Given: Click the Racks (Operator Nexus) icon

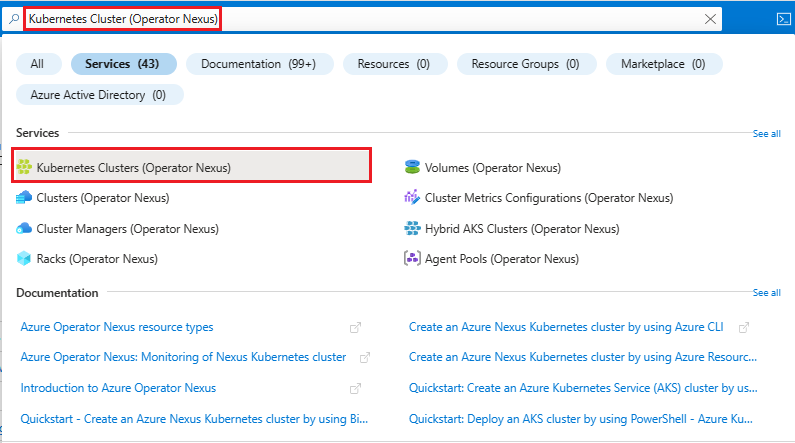Looking at the screenshot, I should click(x=25, y=259).
